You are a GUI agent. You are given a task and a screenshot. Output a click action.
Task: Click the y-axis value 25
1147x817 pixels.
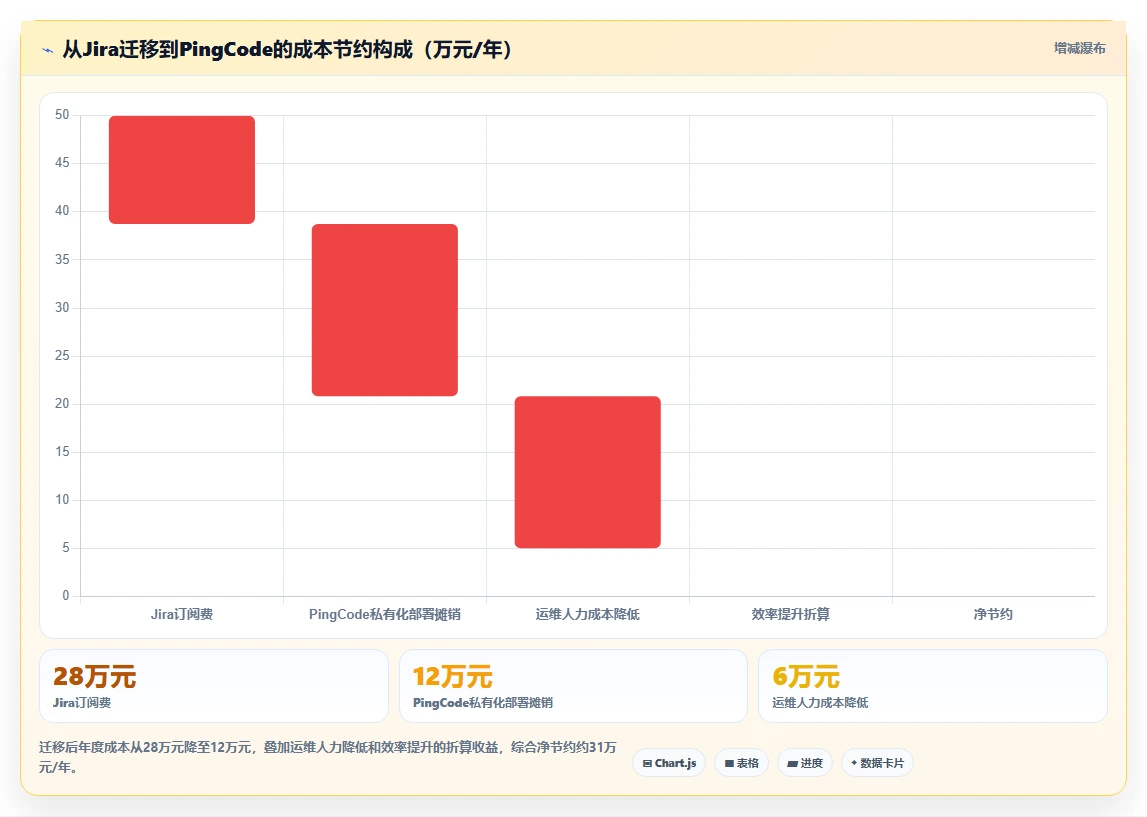62,355
